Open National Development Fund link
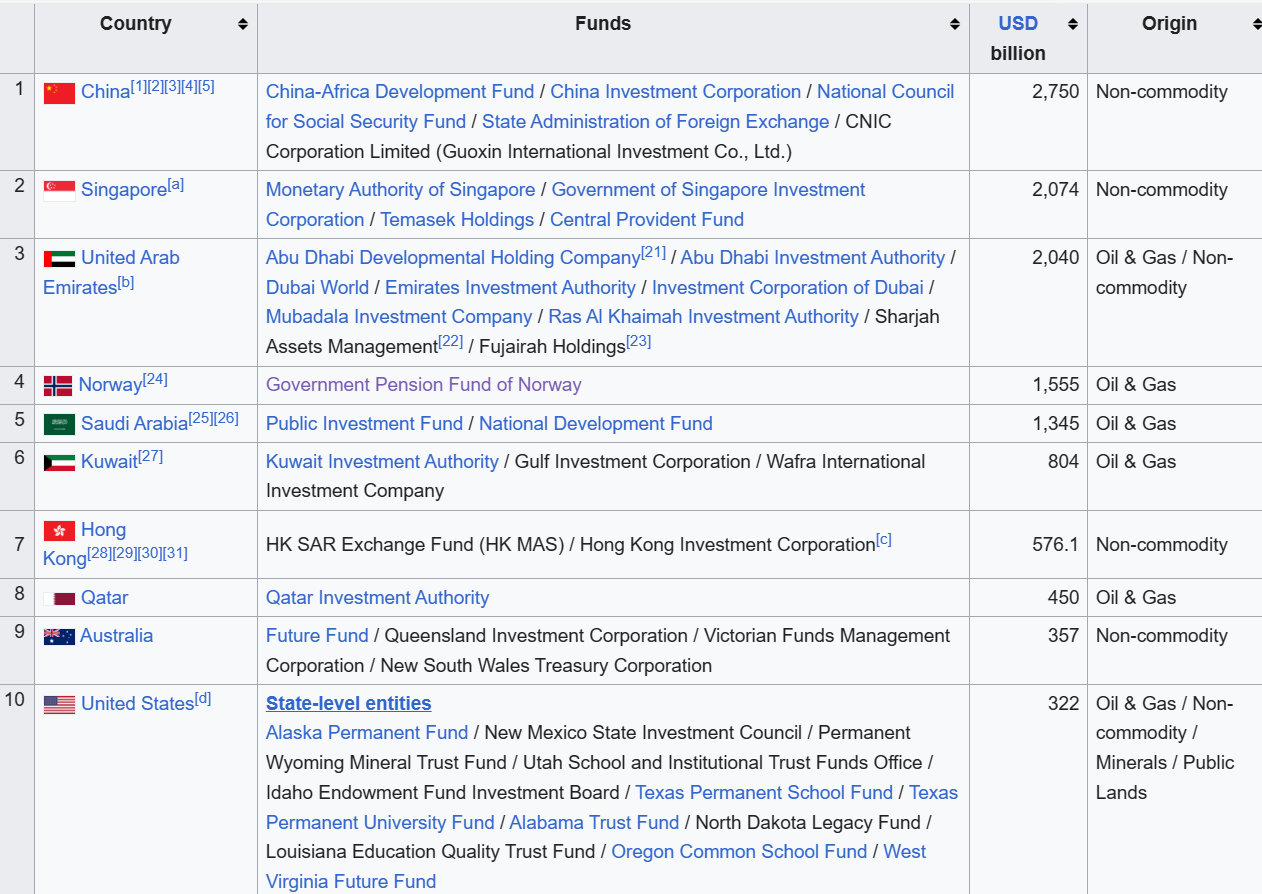Image resolution: width=1262 pixels, height=894 pixels. pyautogui.click(x=596, y=424)
